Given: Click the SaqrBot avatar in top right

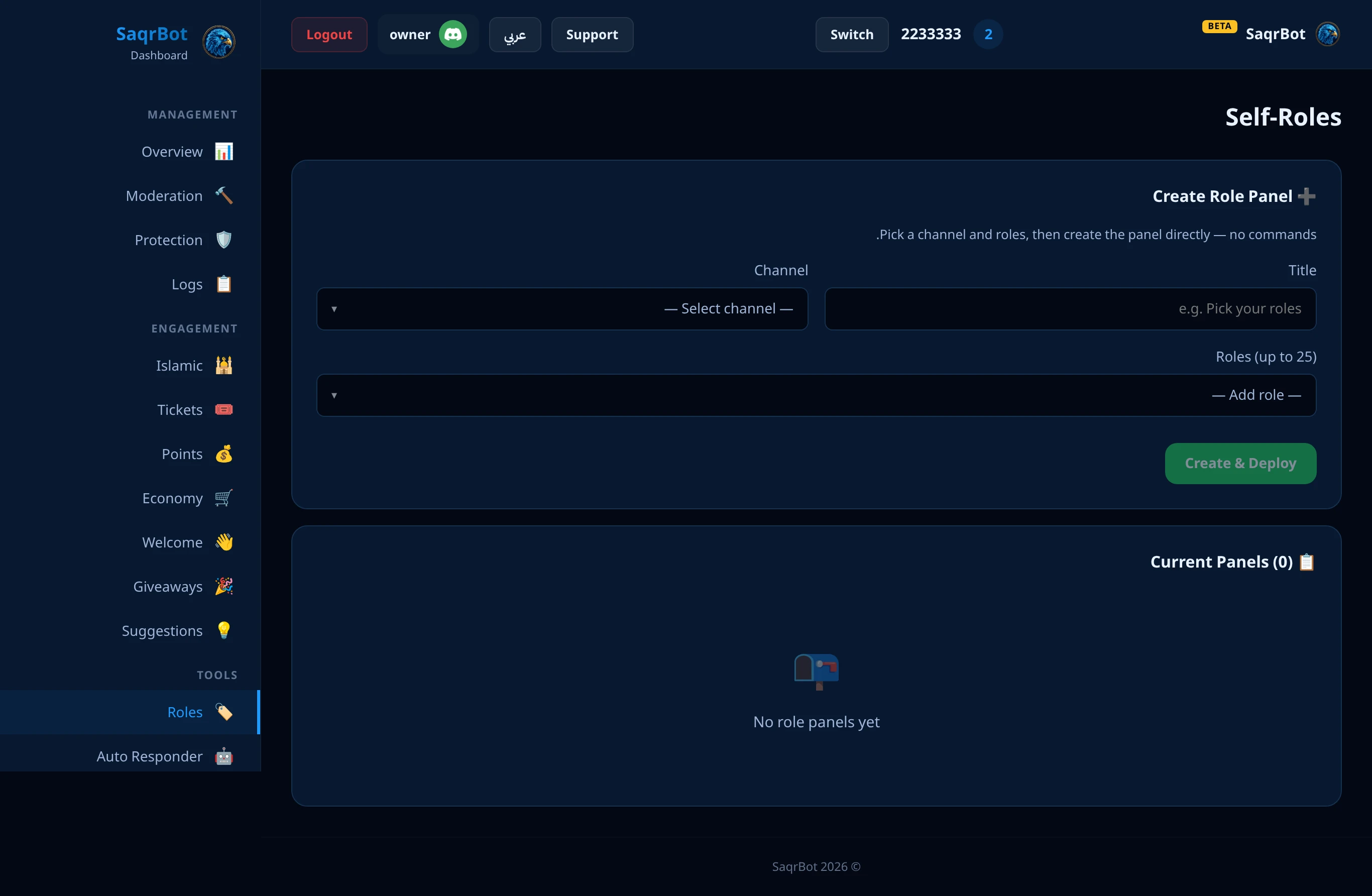Looking at the screenshot, I should click(x=1328, y=34).
